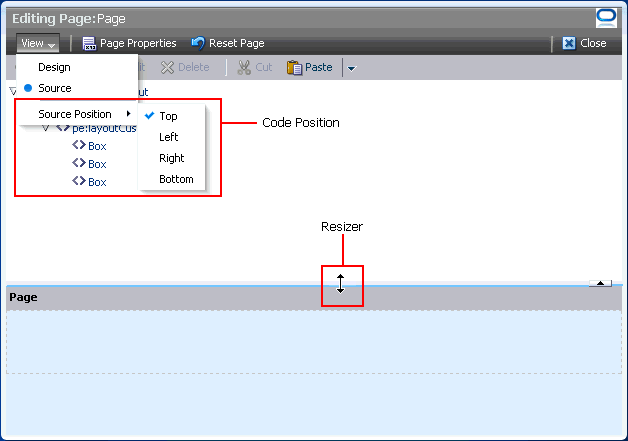Click the Page header bar
This screenshot has width=628, height=441.
pos(314,298)
